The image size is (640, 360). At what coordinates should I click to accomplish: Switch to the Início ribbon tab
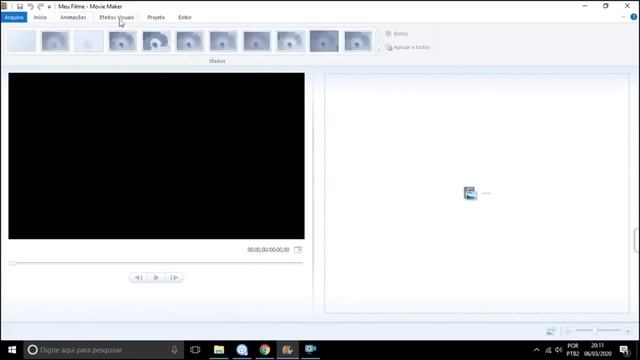tap(40, 17)
